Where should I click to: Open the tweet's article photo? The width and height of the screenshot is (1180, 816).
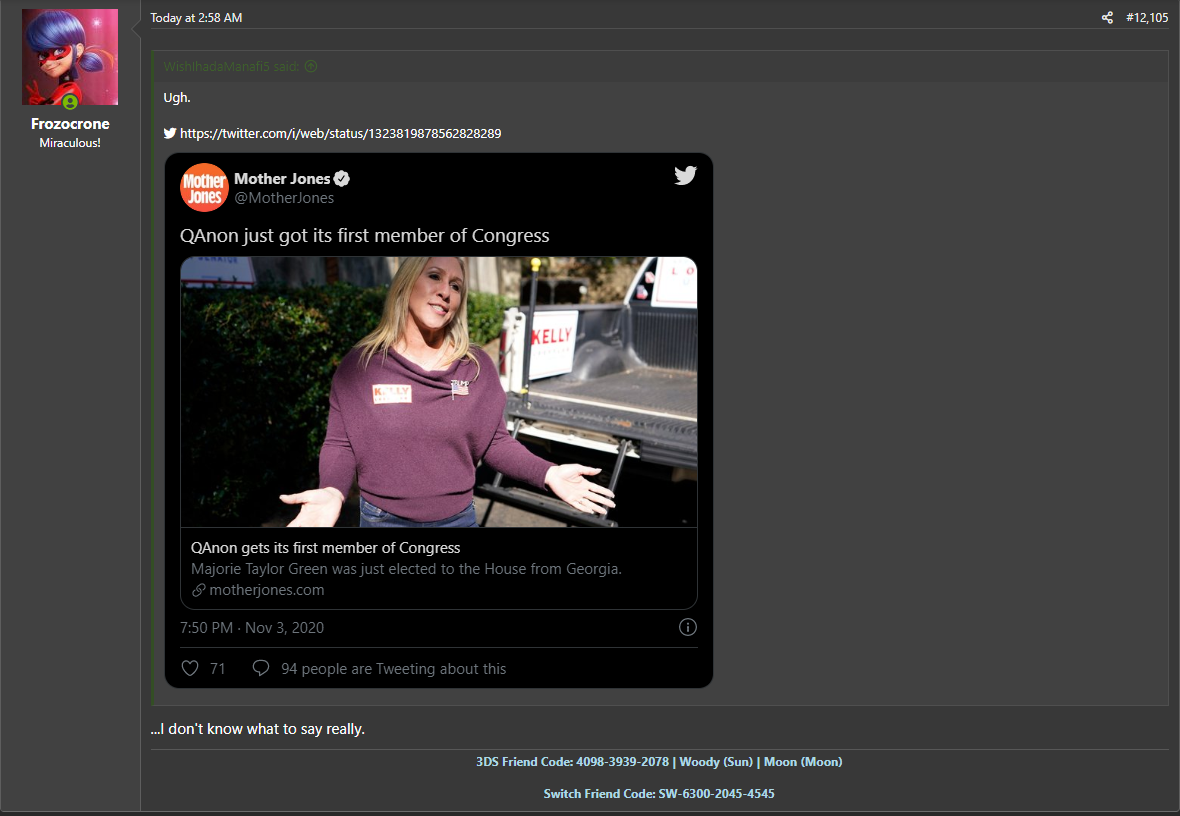439,391
